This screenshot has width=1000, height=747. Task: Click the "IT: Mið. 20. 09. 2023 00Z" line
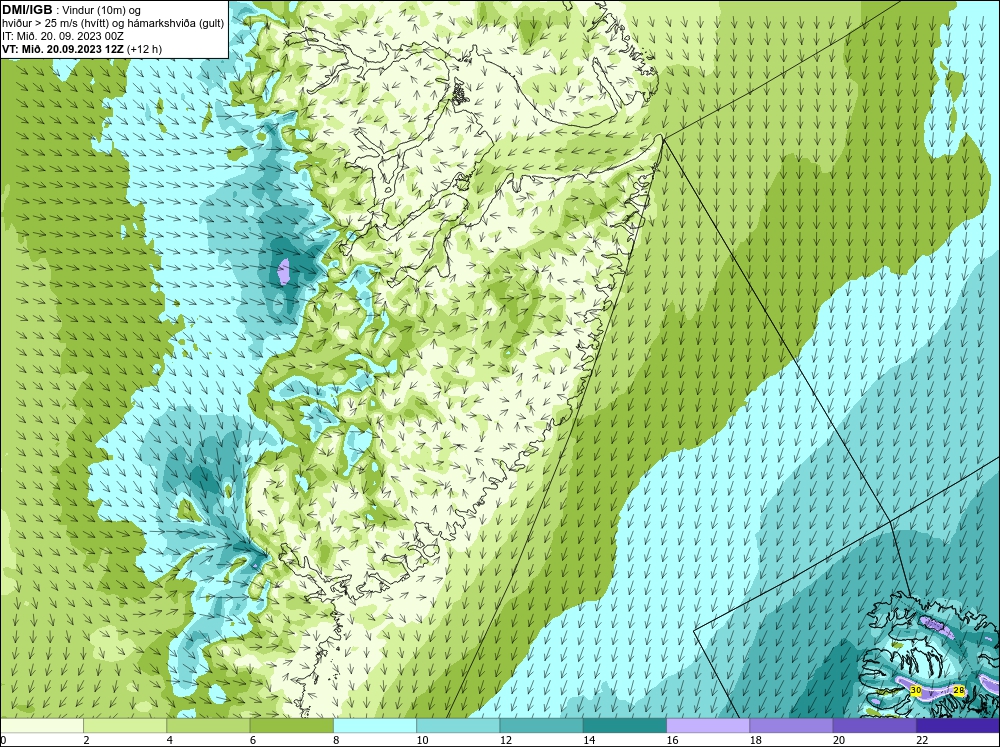coord(62,36)
